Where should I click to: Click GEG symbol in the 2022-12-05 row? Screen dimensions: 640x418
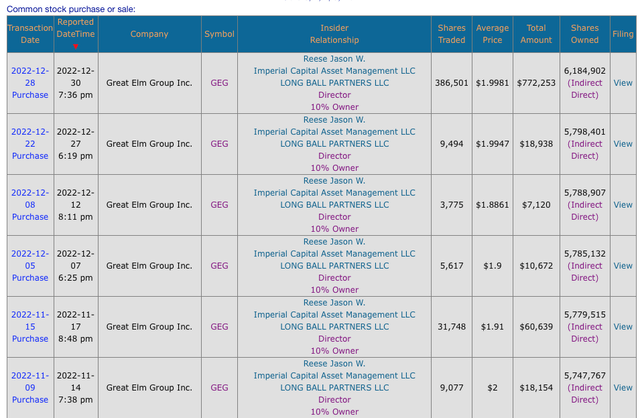[x=219, y=266]
